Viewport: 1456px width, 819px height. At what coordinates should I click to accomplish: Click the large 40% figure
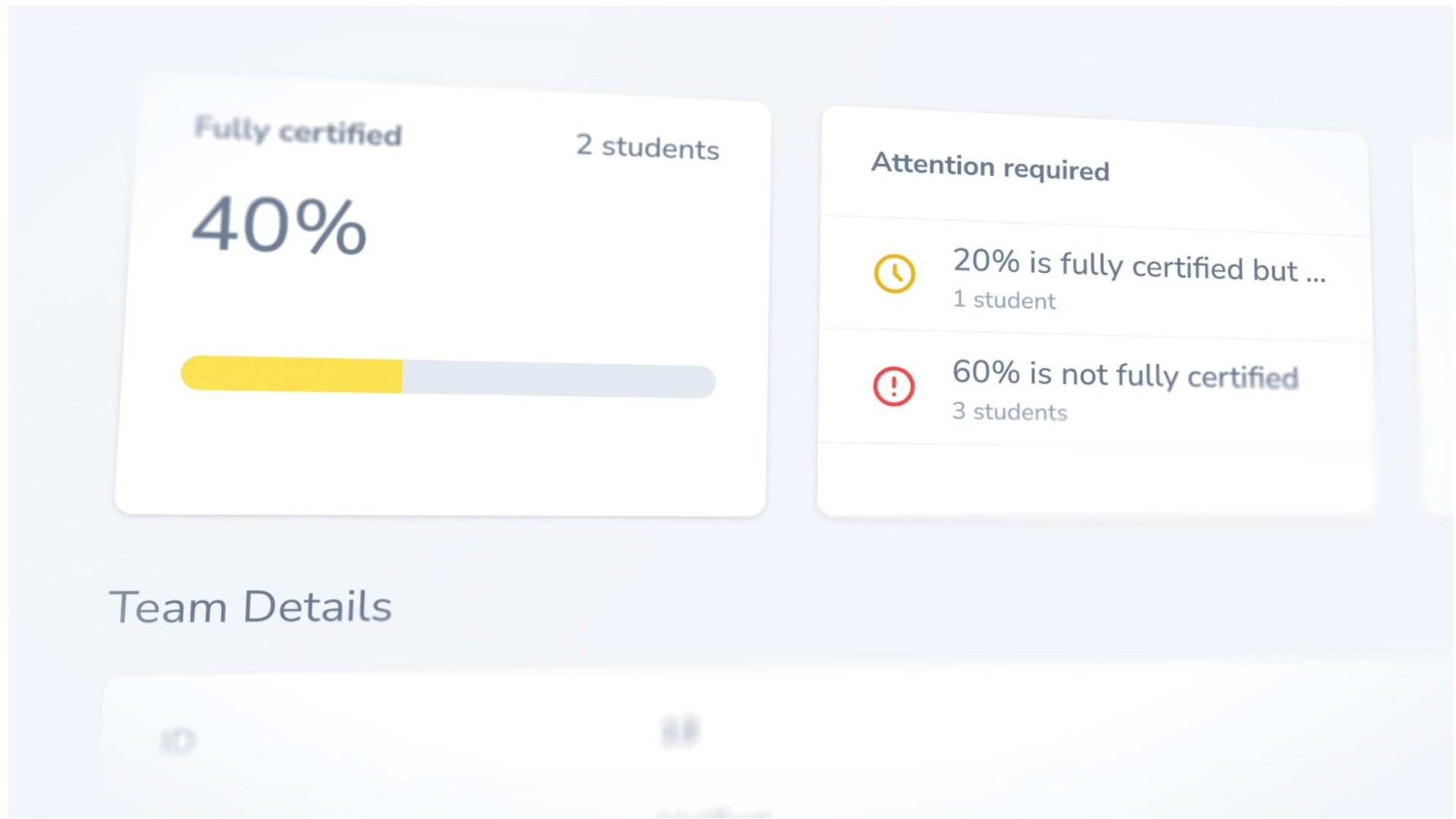coord(279,225)
